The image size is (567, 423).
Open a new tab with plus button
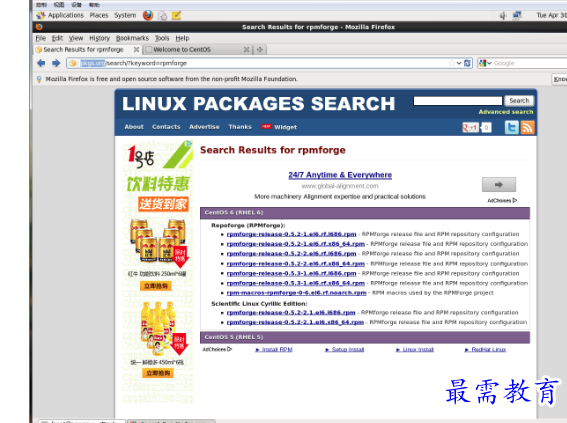coord(260,50)
